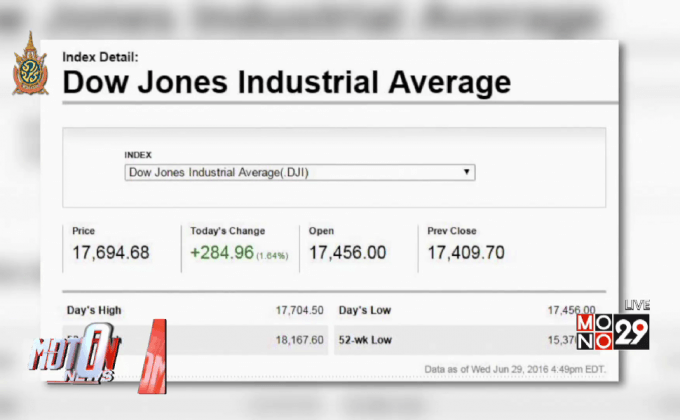Click the Today's Change label
This screenshot has height=420, width=680.
coord(228,231)
